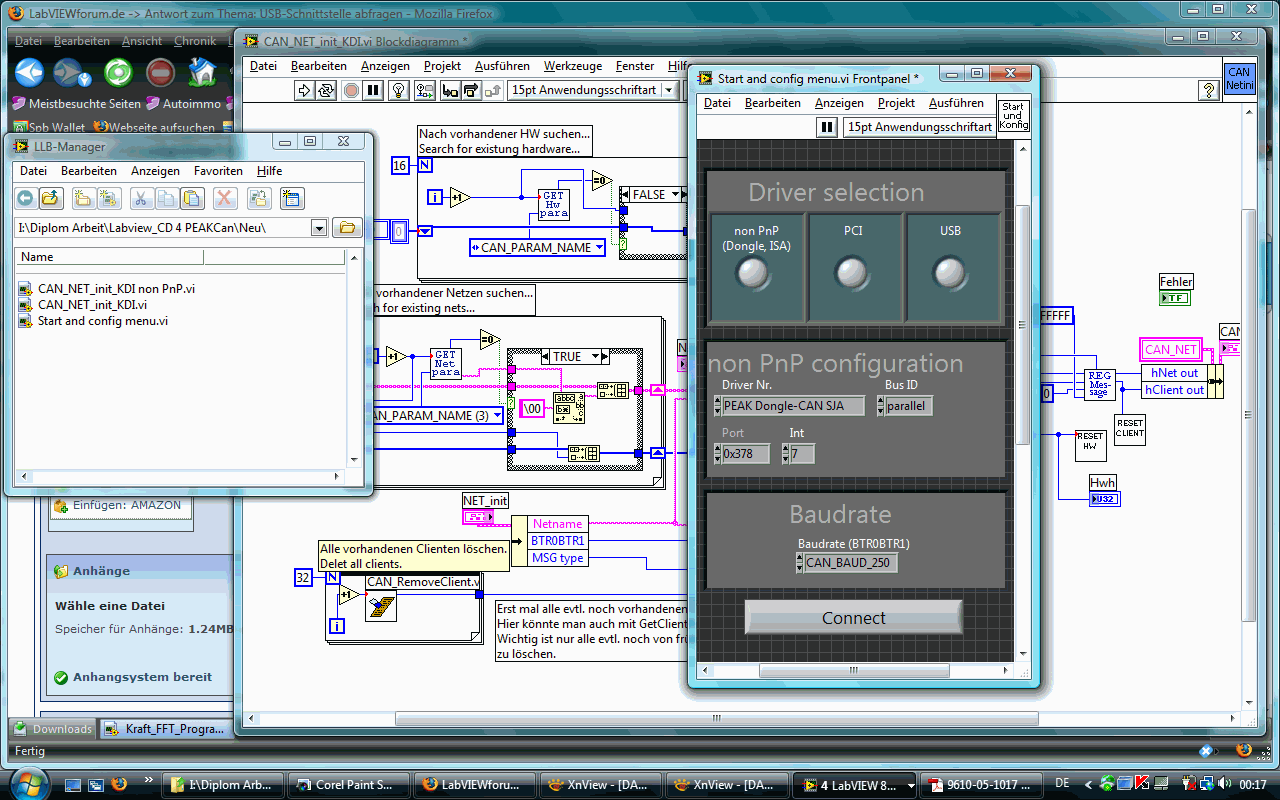Viewport: 1280px width, 800px height.
Task: Select Start and config menu.vi in file list
Action: point(103,321)
